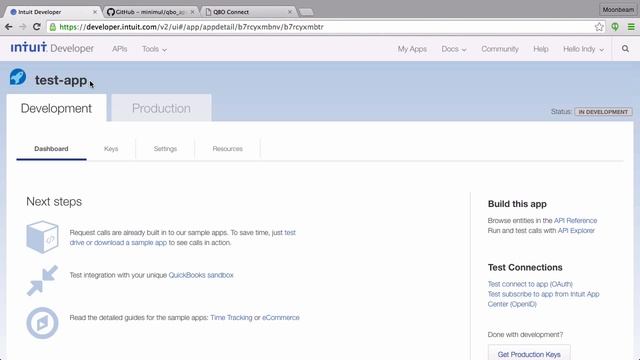This screenshot has height=360, width=640.
Task: Select the Development tab
Action: [x=56, y=108]
